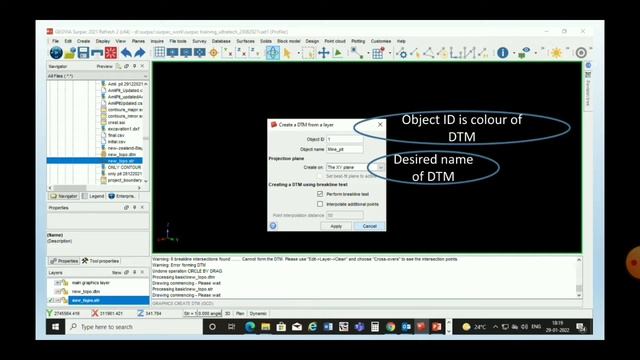Image resolution: width=640 pixels, height=360 pixels.
Task: Click the triangle digitise tool icon
Action: coord(429,53)
